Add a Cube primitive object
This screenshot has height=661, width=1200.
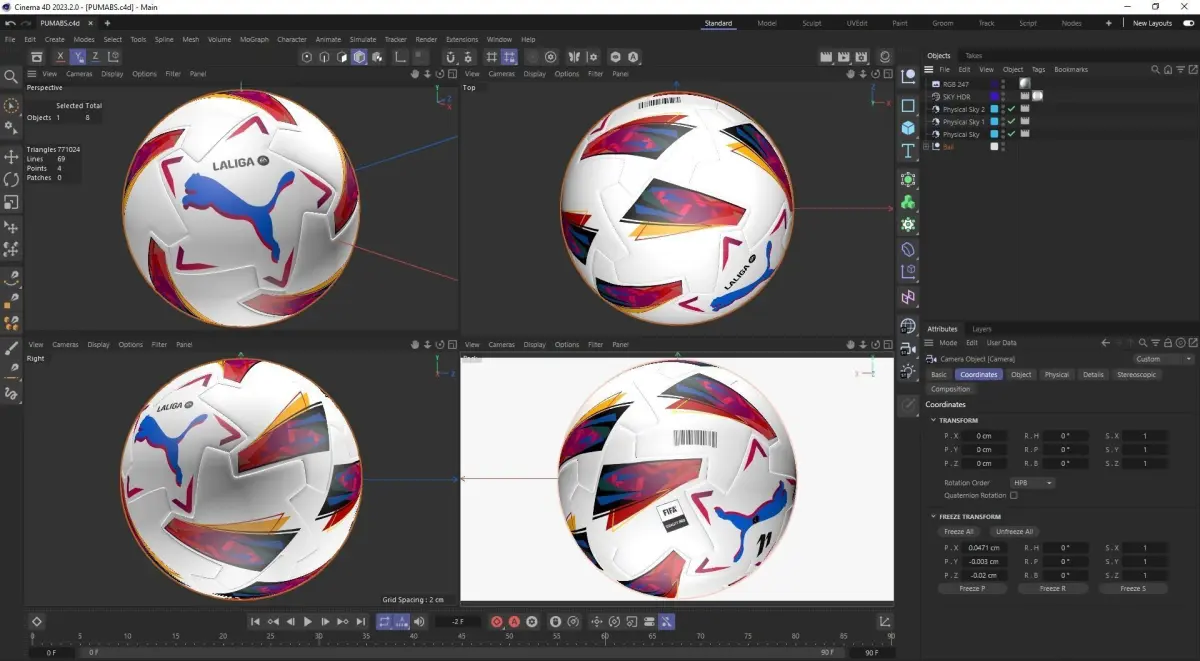coord(908,128)
